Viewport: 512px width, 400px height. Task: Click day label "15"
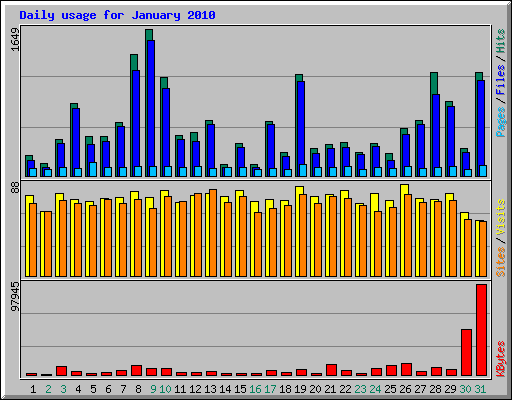[x=240, y=389]
